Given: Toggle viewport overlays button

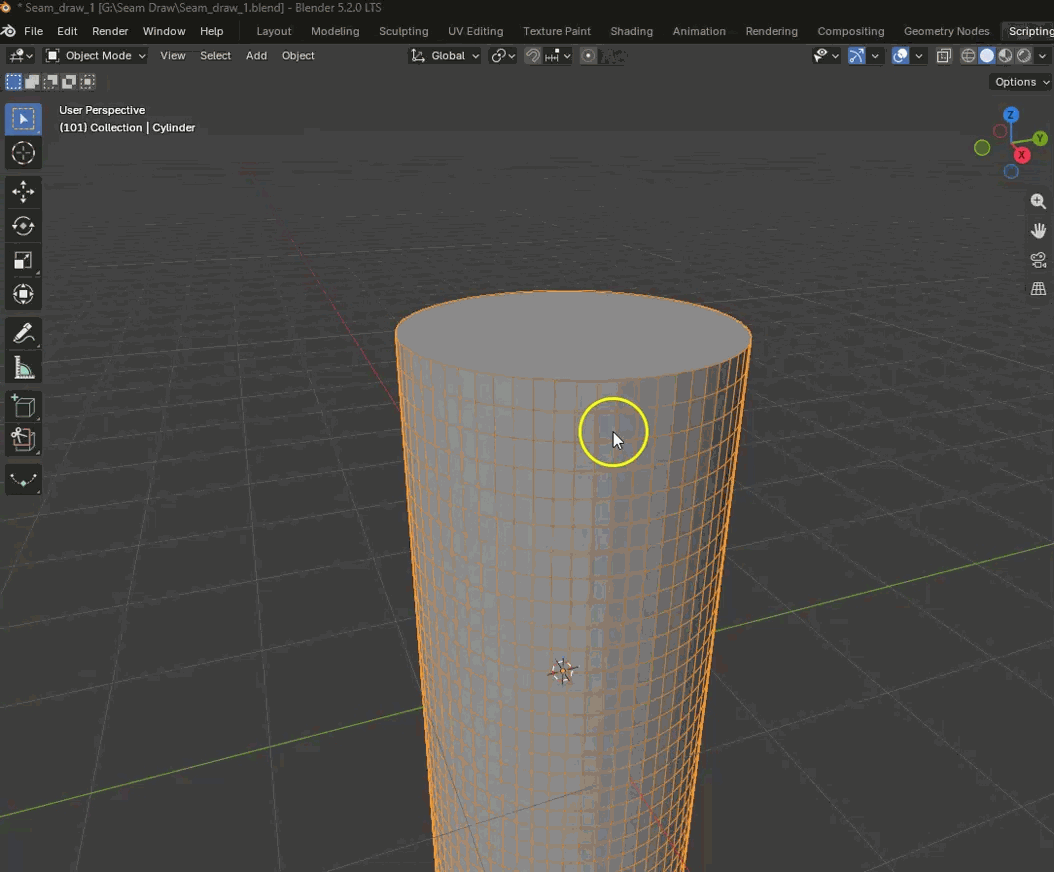Looking at the screenshot, I should click(900, 56).
